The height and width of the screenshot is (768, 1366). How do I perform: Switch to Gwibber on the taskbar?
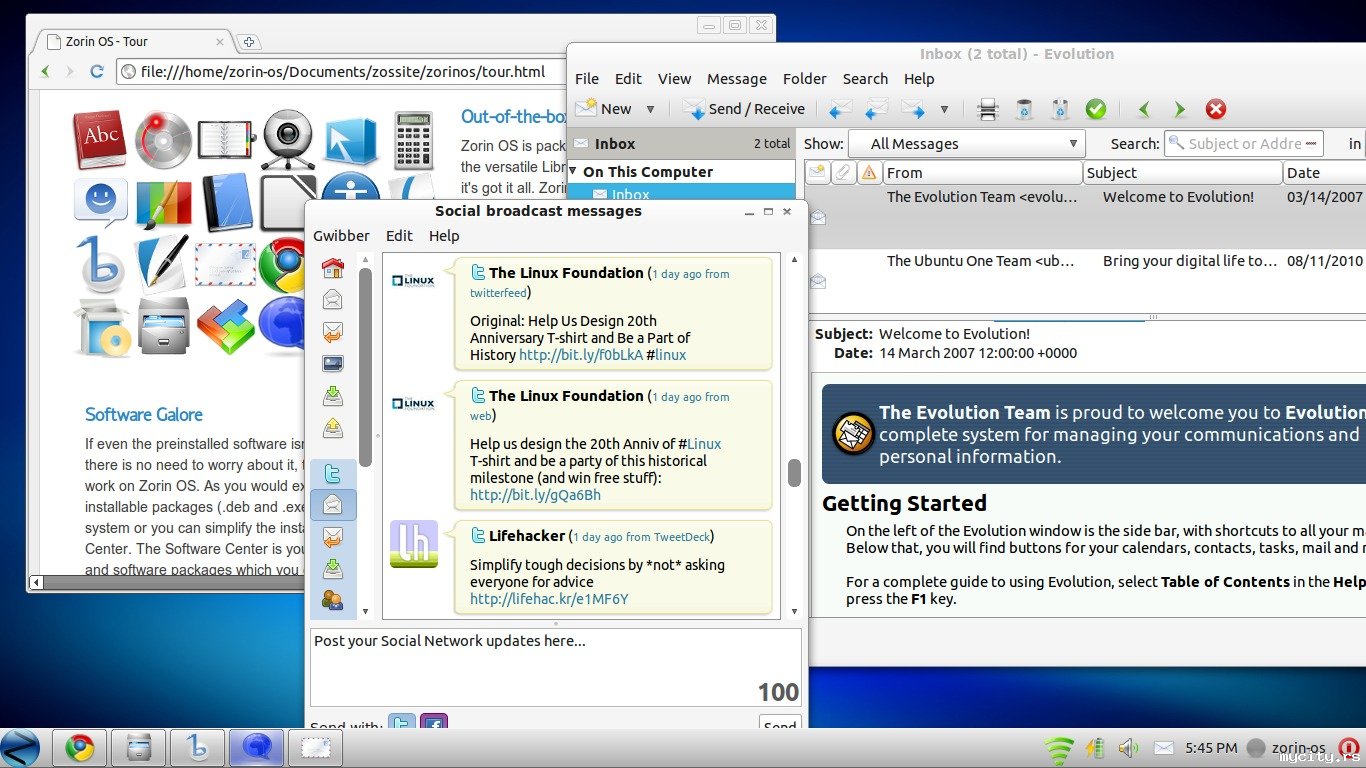pyautogui.click(x=256, y=748)
